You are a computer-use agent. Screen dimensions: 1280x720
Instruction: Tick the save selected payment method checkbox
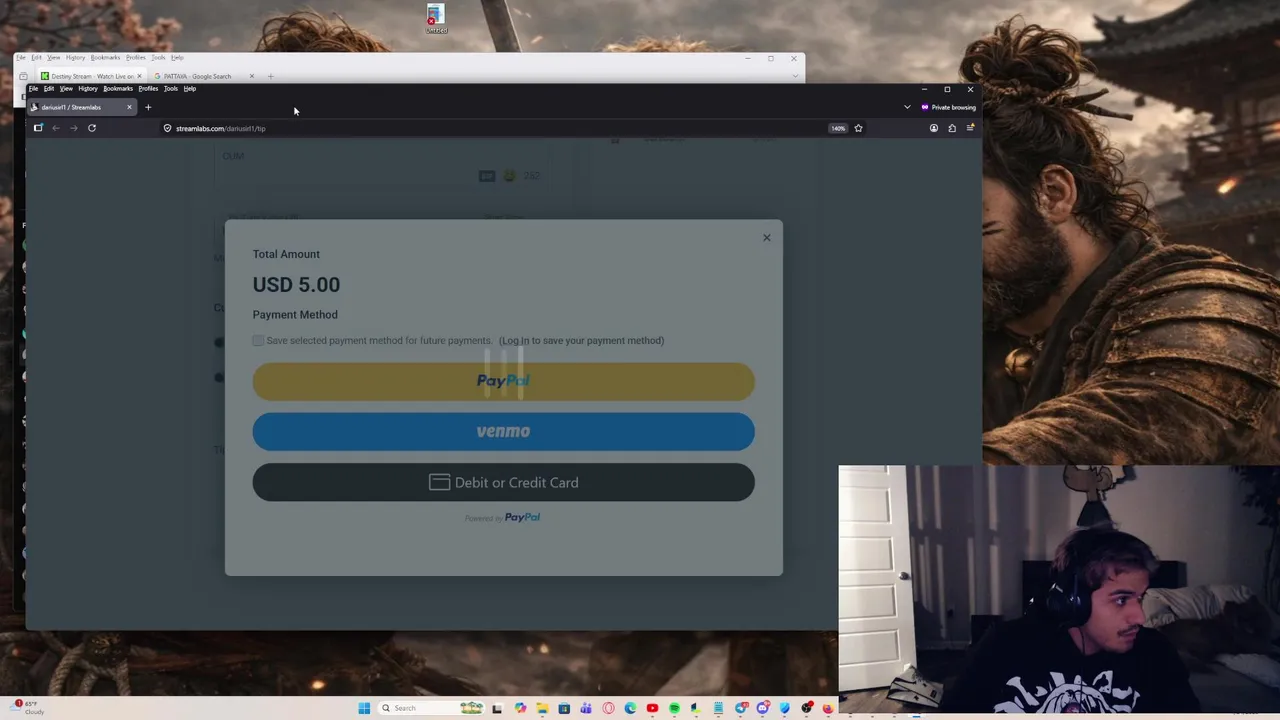click(x=258, y=341)
